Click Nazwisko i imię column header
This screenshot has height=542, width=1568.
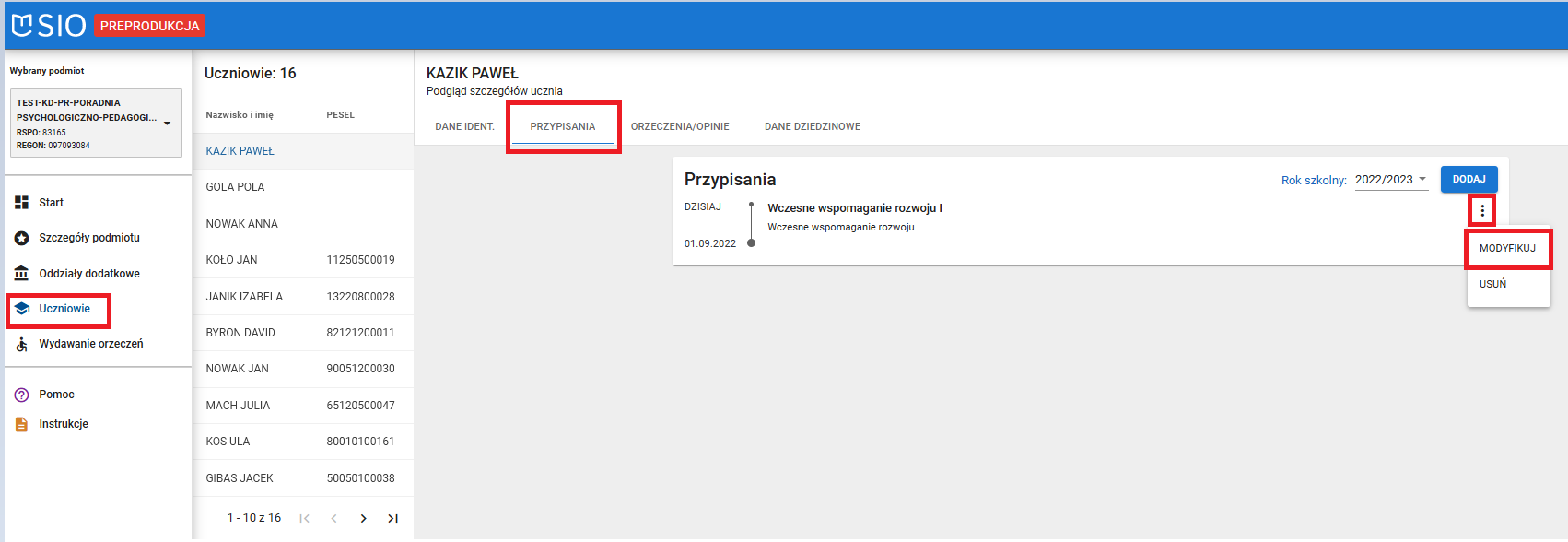240,115
